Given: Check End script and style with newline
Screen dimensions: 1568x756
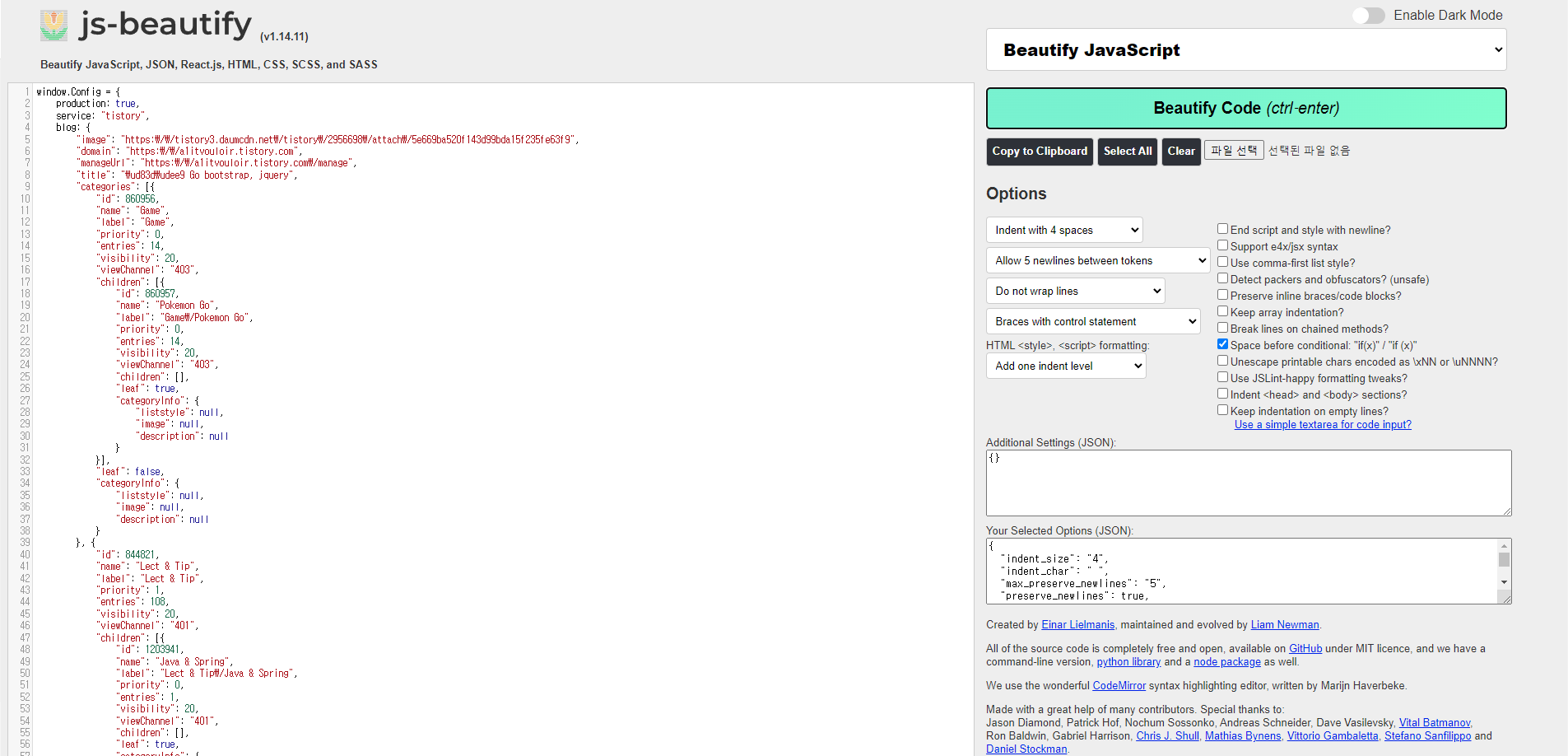Looking at the screenshot, I should coord(1222,229).
